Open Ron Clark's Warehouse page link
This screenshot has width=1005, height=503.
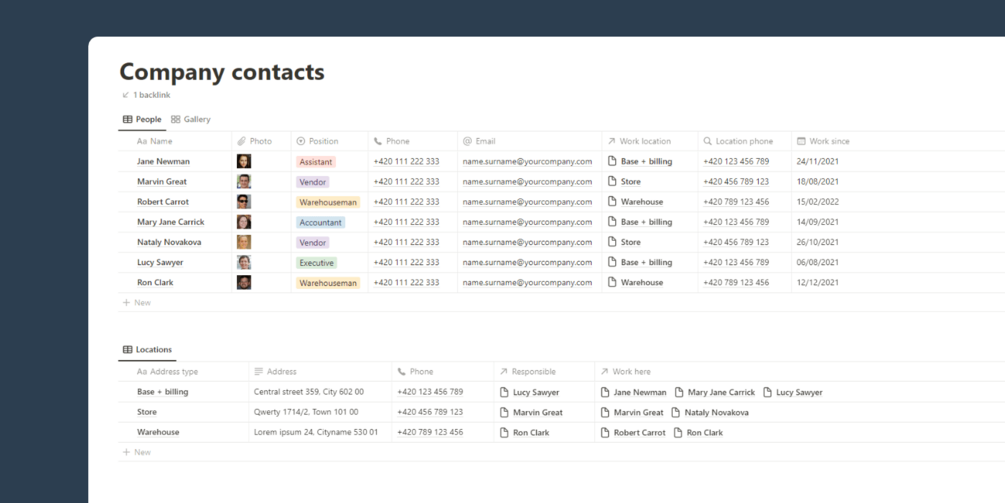point(635,283)
